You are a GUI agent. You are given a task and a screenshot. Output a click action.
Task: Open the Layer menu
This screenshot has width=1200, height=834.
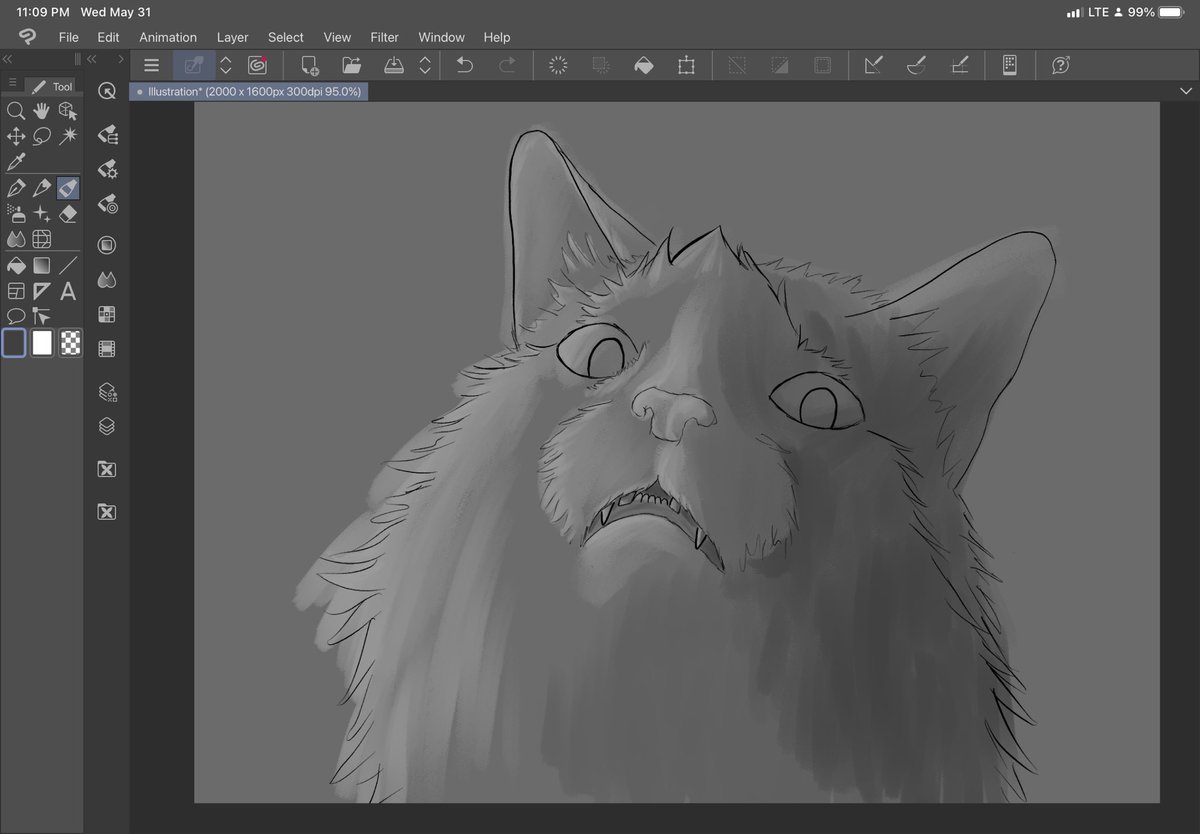pos(233,37)
